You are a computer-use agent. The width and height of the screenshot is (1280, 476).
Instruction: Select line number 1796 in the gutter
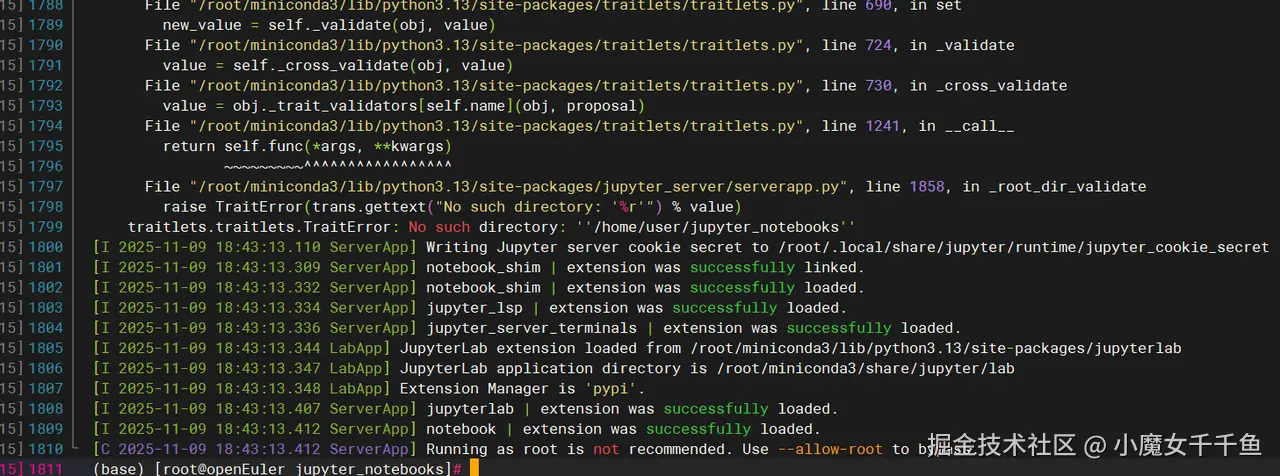tap(45, 166)
